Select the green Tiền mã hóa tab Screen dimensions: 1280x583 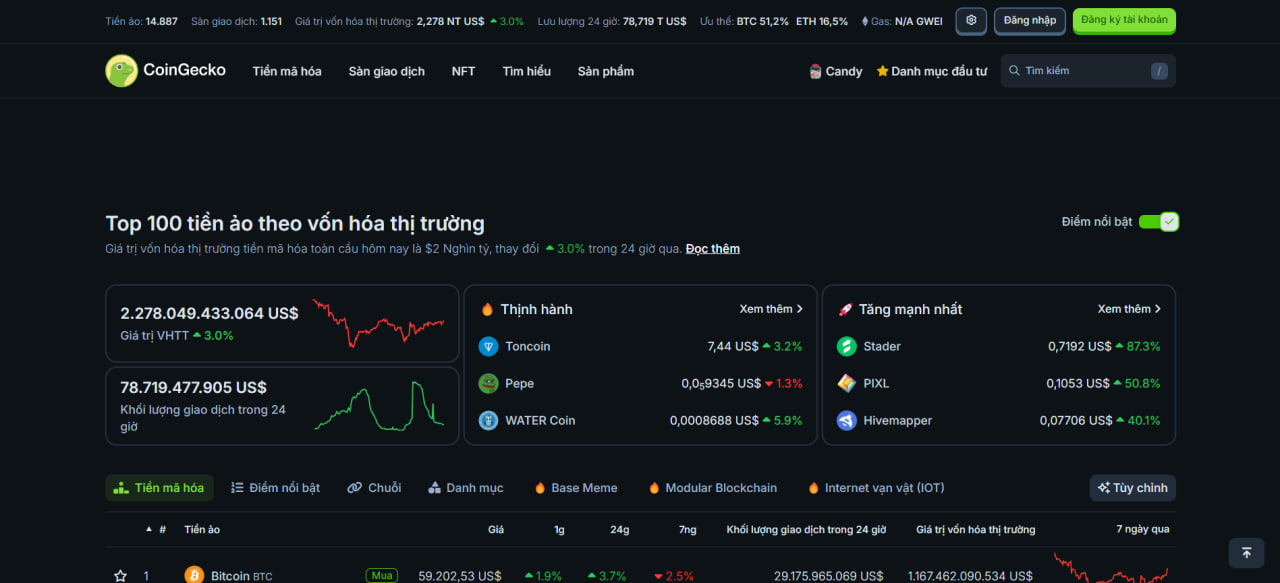[159, 488]
